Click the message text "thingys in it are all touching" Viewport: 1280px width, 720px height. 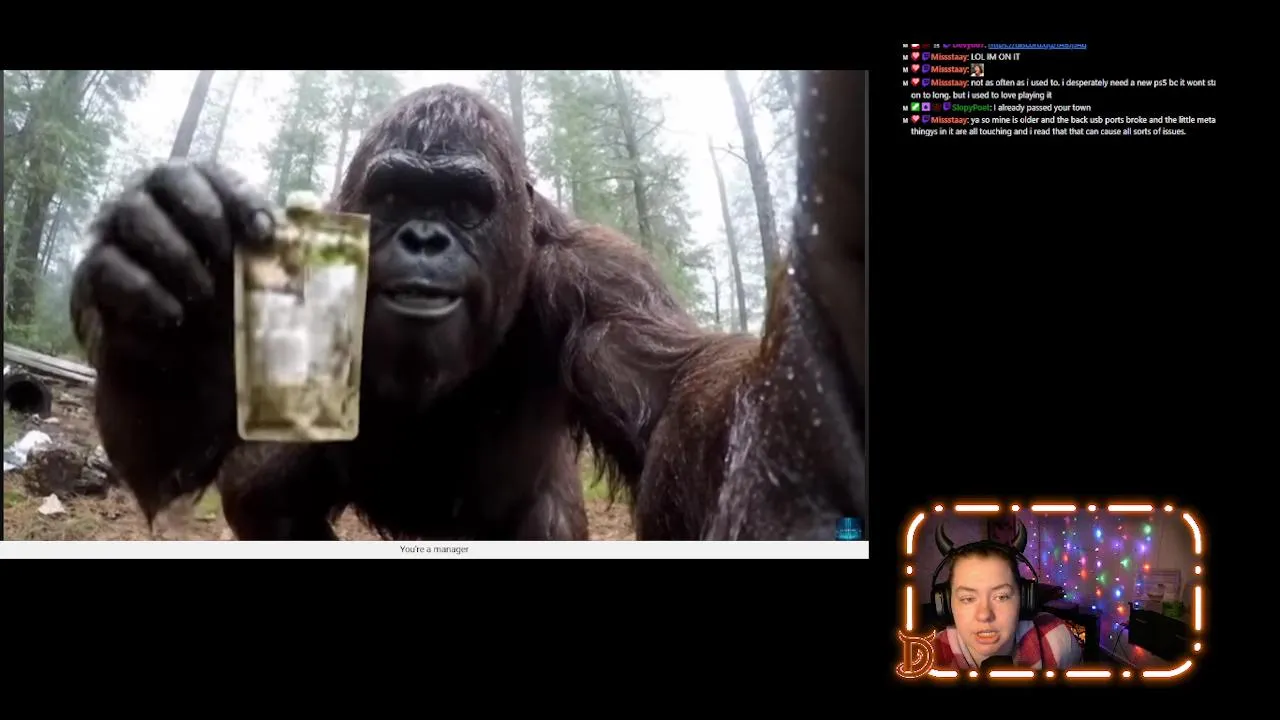coord(961,131)
